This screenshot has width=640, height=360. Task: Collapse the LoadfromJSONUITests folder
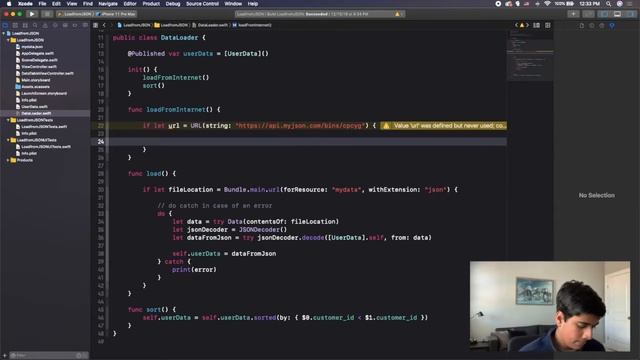click(x=8, y=140)
